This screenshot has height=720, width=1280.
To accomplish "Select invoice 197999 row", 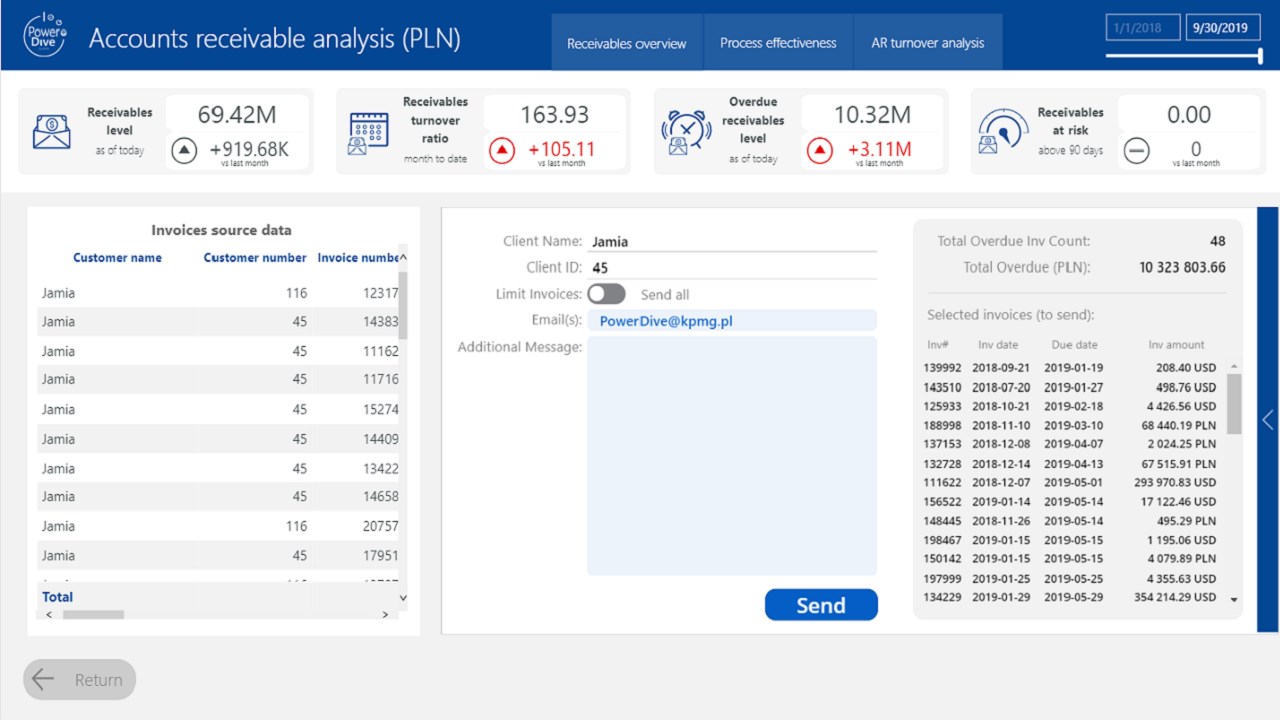I will pos(1070,578).
